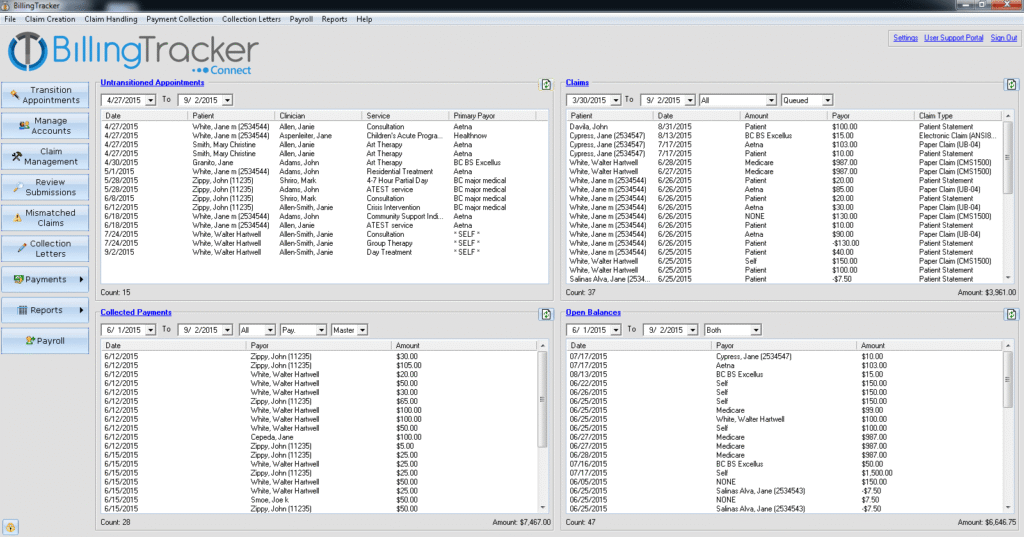
Task: Sort Collected Payments by Amount column
Action: point(464,346)
